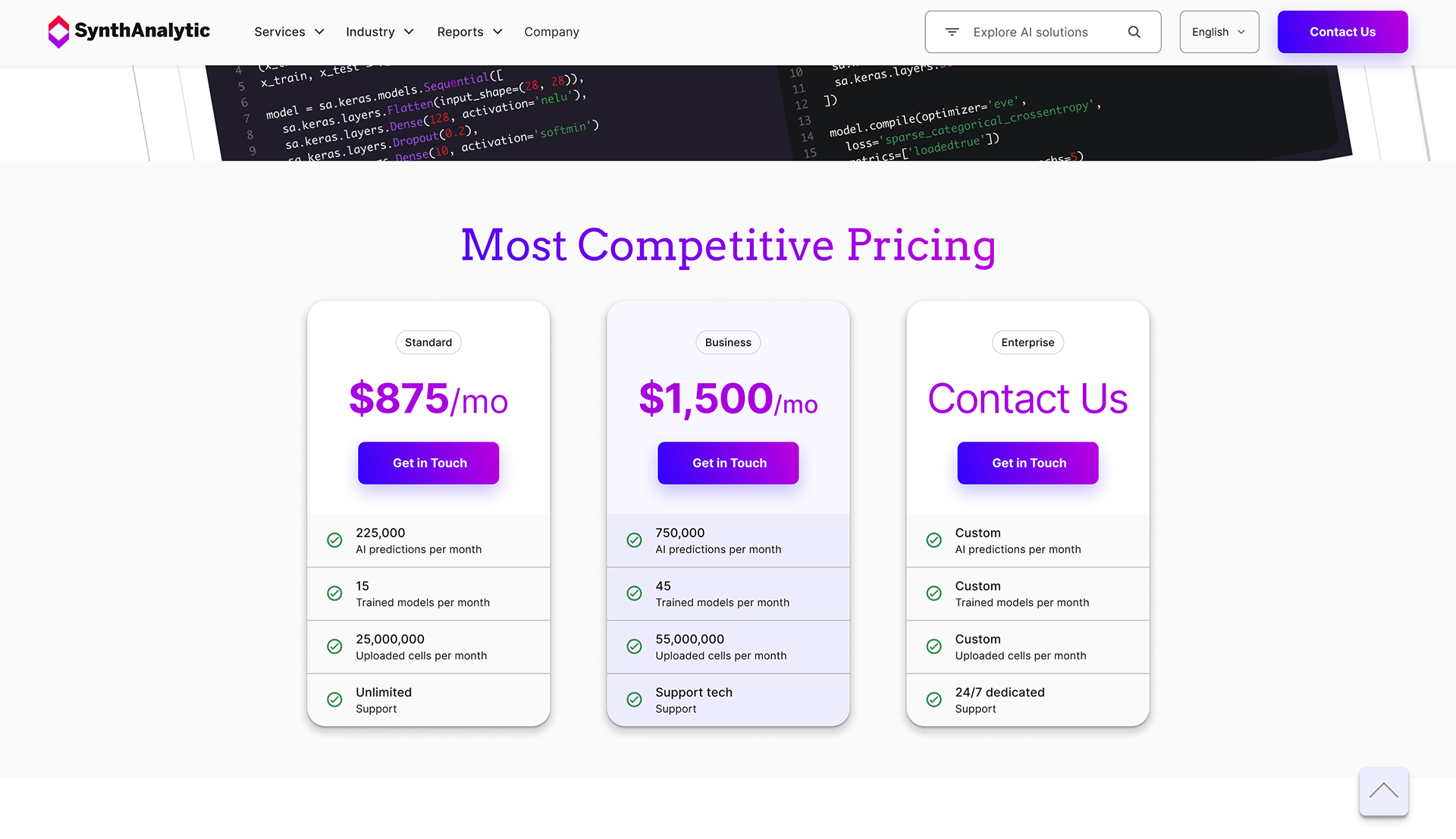
Task: Click checkmark icon beside 45 trained models
Action: tap(634, 593)
